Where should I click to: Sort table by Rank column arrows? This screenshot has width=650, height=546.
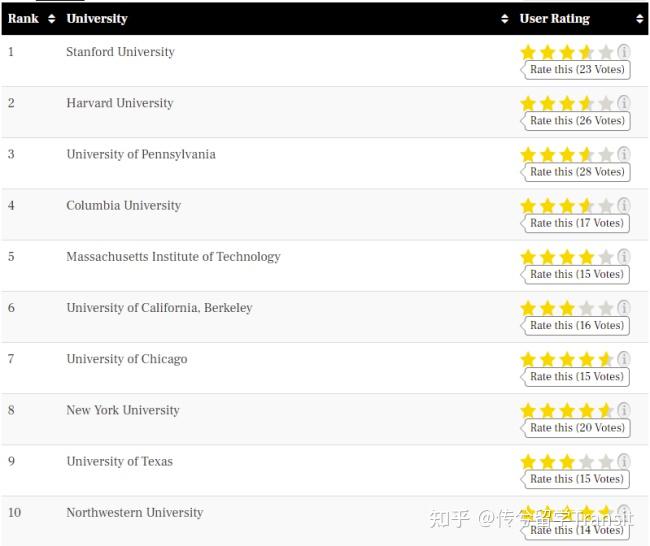[51, 19]
